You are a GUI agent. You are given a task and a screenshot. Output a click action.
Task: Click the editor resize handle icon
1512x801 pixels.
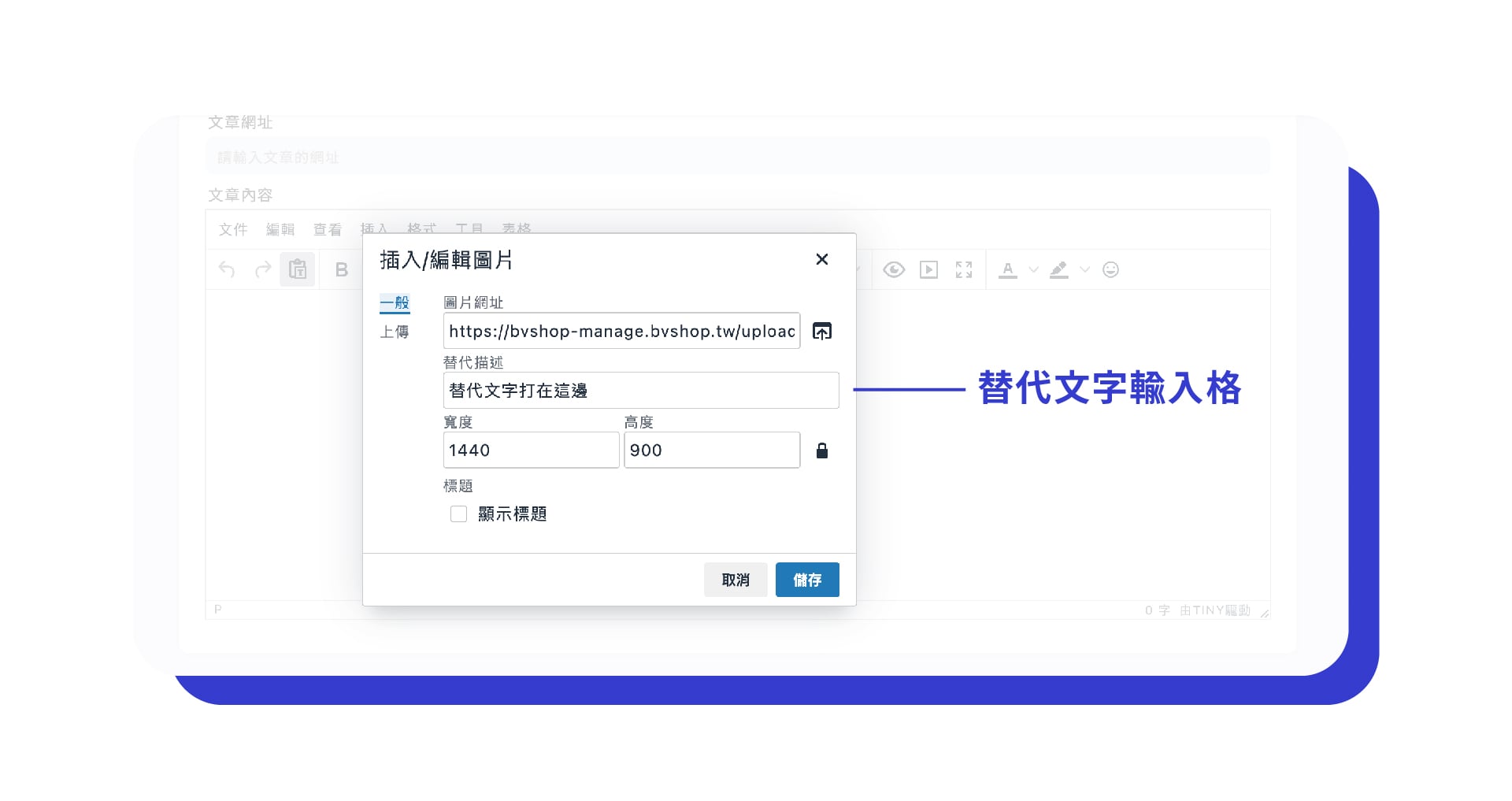(1264, 613)
